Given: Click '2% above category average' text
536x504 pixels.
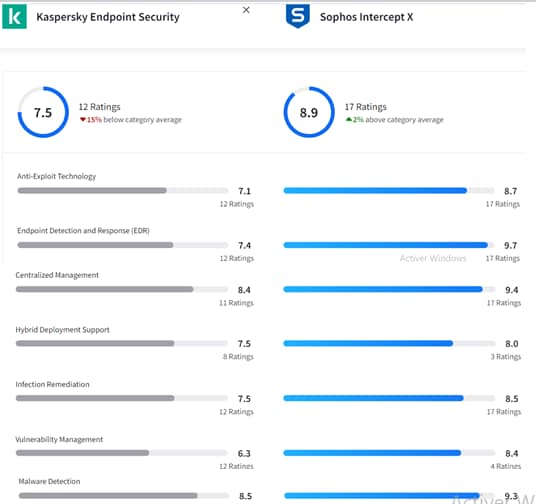Looking at the screenshot, I should pos(398,120).
